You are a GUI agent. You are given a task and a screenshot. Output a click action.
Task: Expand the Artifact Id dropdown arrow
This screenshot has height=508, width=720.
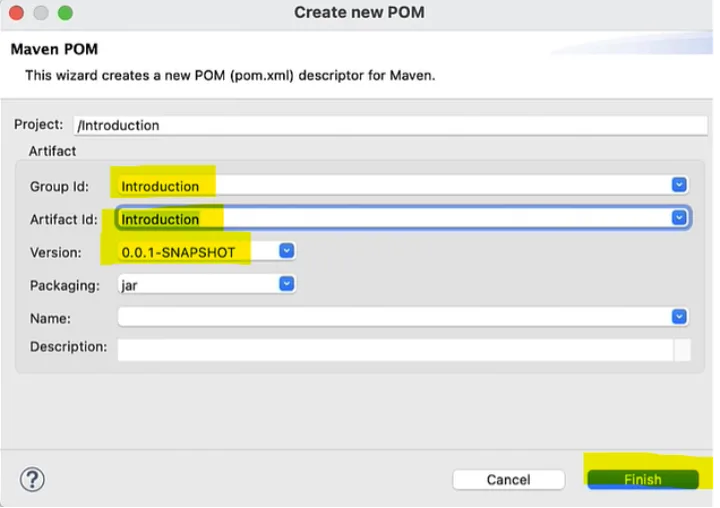pyautogui.click(x=679, y=218)
